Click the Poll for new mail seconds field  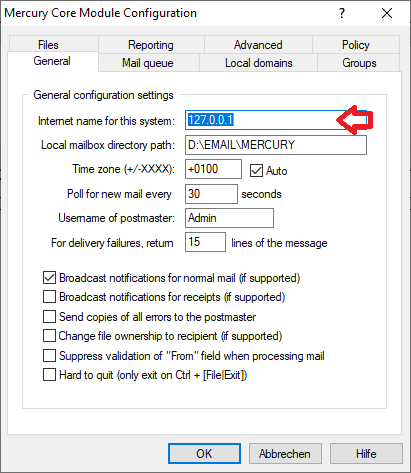[211, 194]
